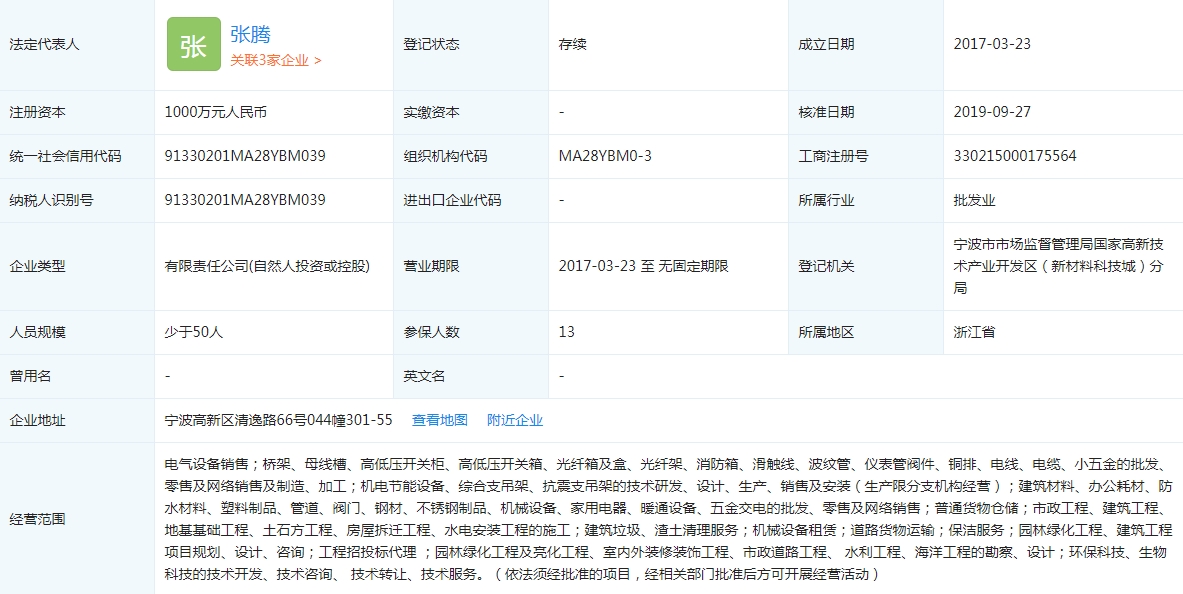Select the staff size value 少于50人
The width and height of the screenshot is (1183, 594).
(x=194, y=332)
